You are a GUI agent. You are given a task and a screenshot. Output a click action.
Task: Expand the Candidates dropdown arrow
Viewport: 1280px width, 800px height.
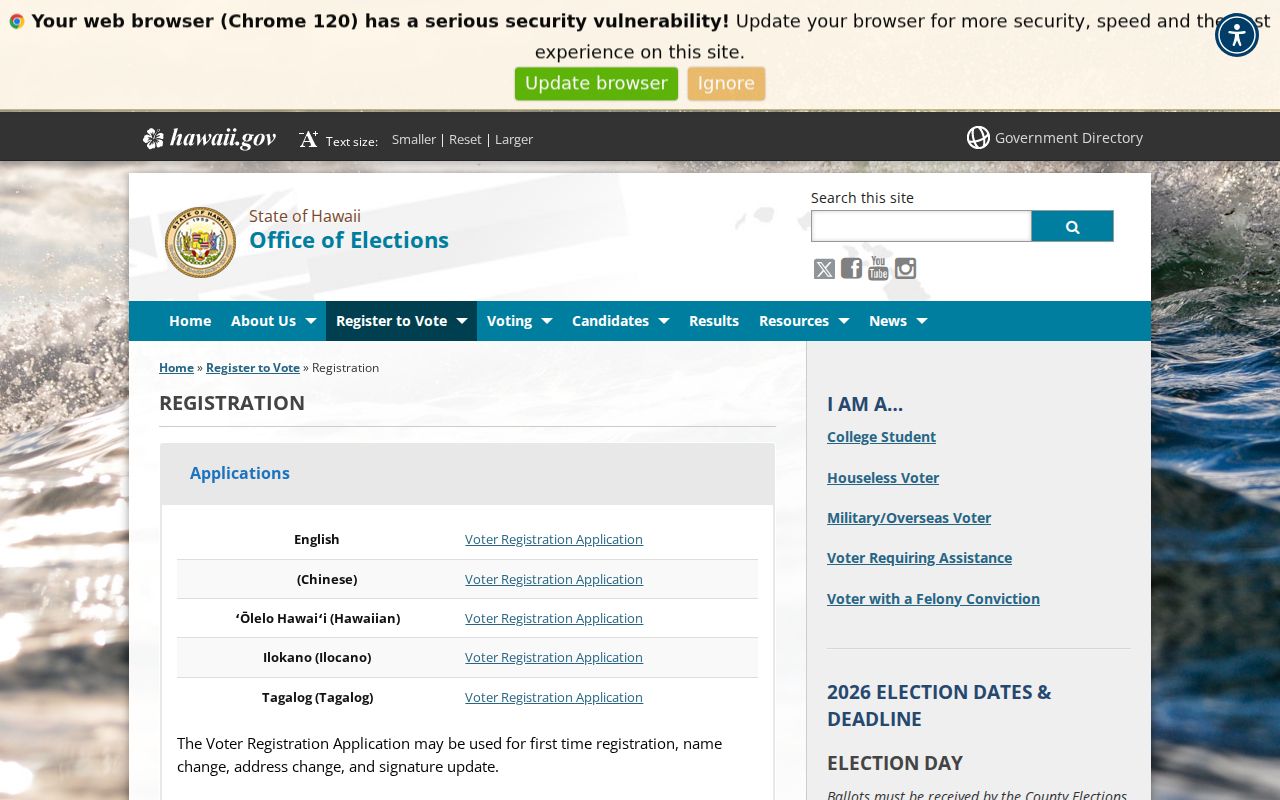[663, 321]
